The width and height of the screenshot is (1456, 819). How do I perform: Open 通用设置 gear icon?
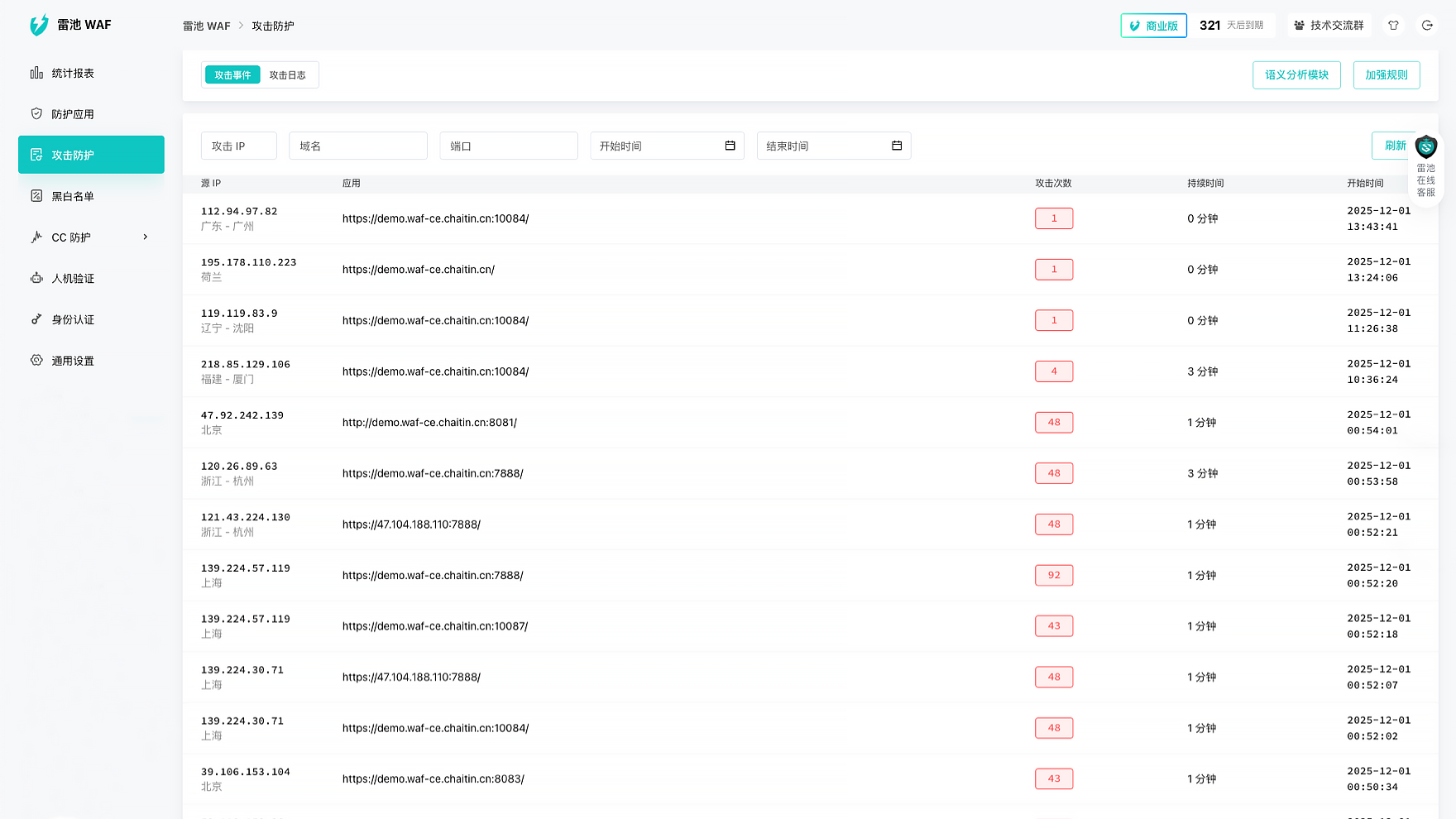coord(36,361)
